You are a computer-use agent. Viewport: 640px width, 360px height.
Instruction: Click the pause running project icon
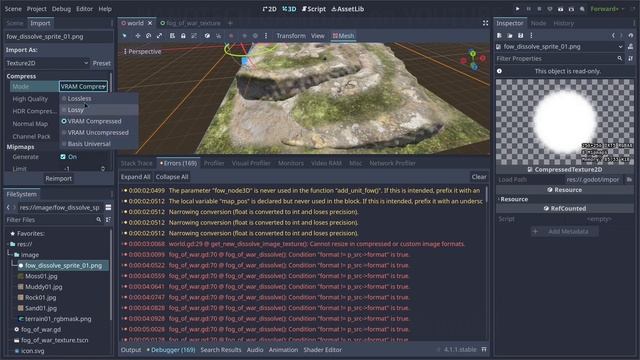click(x=529, y=9)
